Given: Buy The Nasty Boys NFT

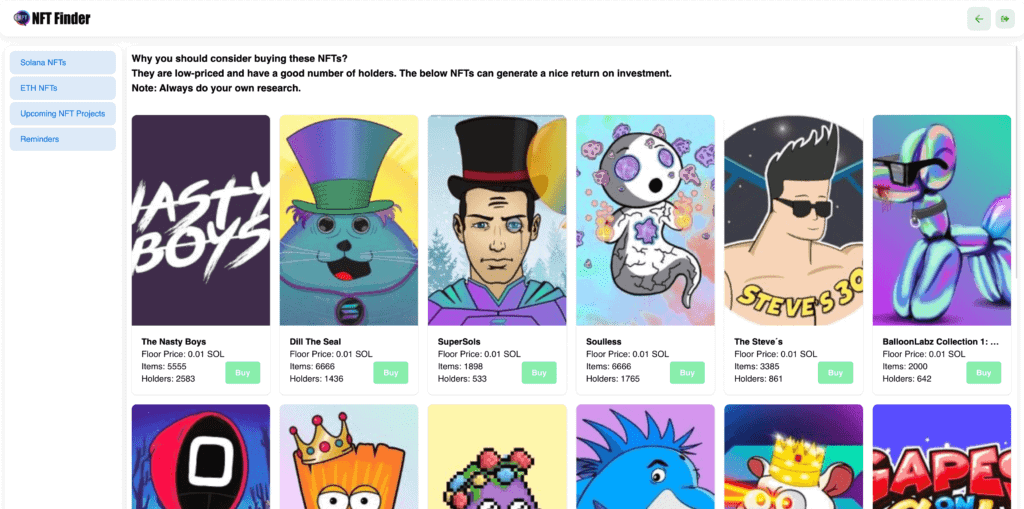Looking at the screenshot, I should (242, 373).
